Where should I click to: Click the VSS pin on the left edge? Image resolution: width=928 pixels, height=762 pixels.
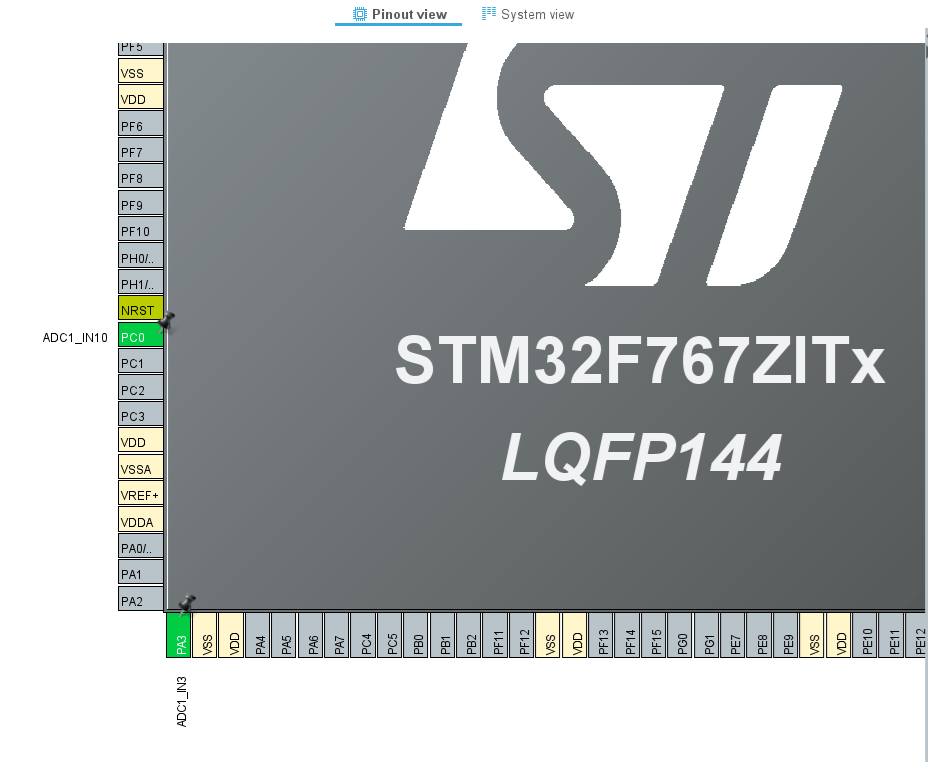click(141, 71)
